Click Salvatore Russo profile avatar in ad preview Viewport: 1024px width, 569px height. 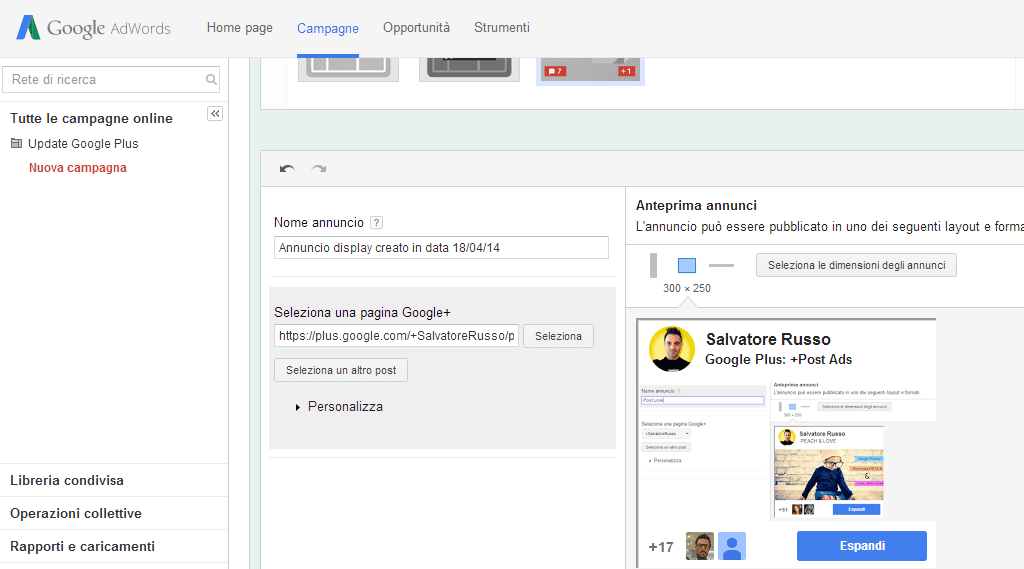click(x=672, y=348)
